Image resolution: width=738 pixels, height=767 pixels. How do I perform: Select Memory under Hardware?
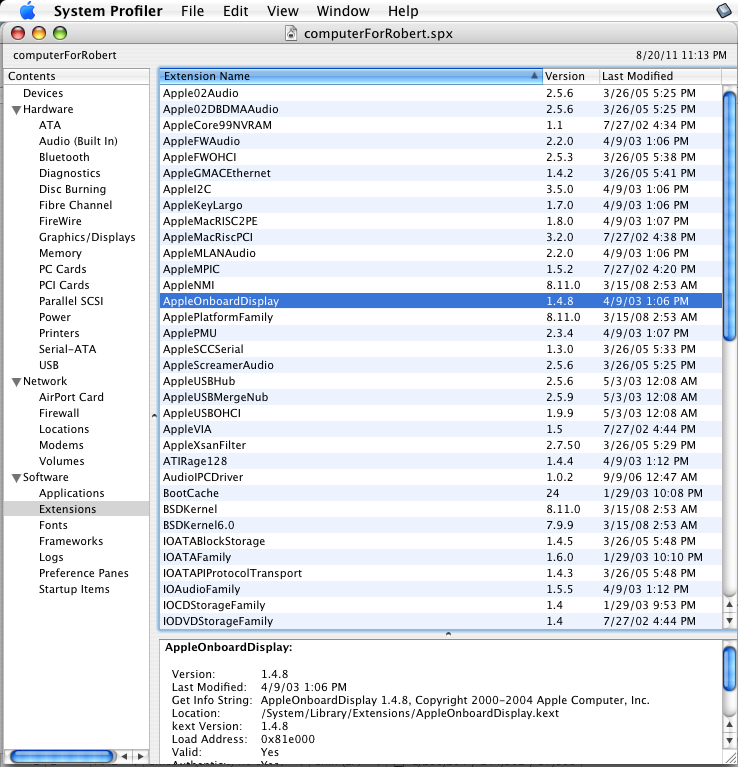60,253
